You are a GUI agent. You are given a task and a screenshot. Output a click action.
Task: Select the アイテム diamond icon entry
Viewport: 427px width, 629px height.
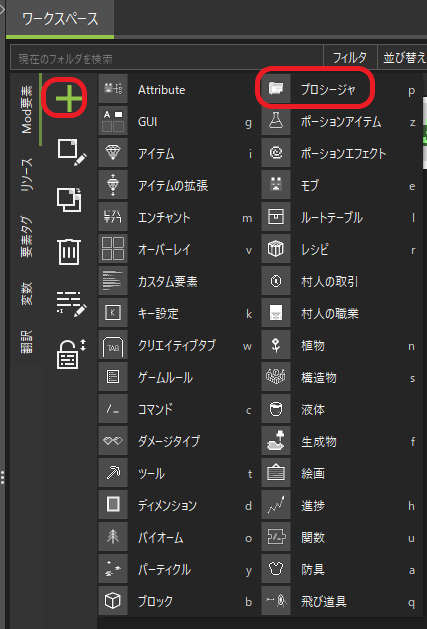(x=177, y=154)
